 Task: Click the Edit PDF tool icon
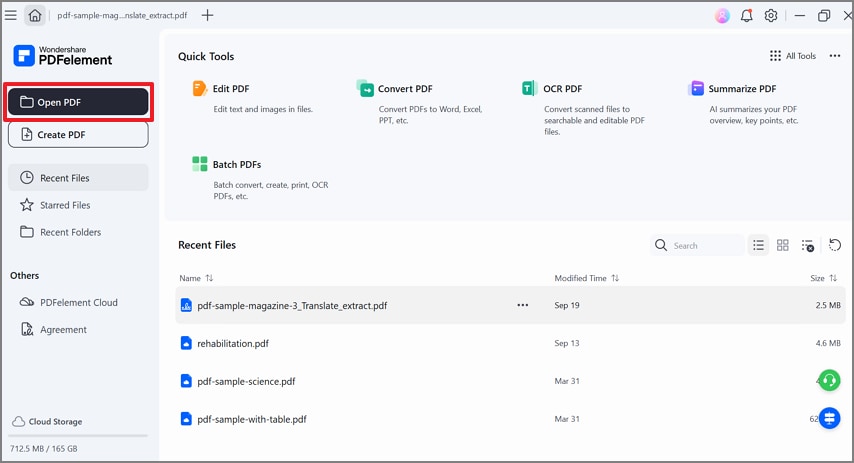[199, 89]
